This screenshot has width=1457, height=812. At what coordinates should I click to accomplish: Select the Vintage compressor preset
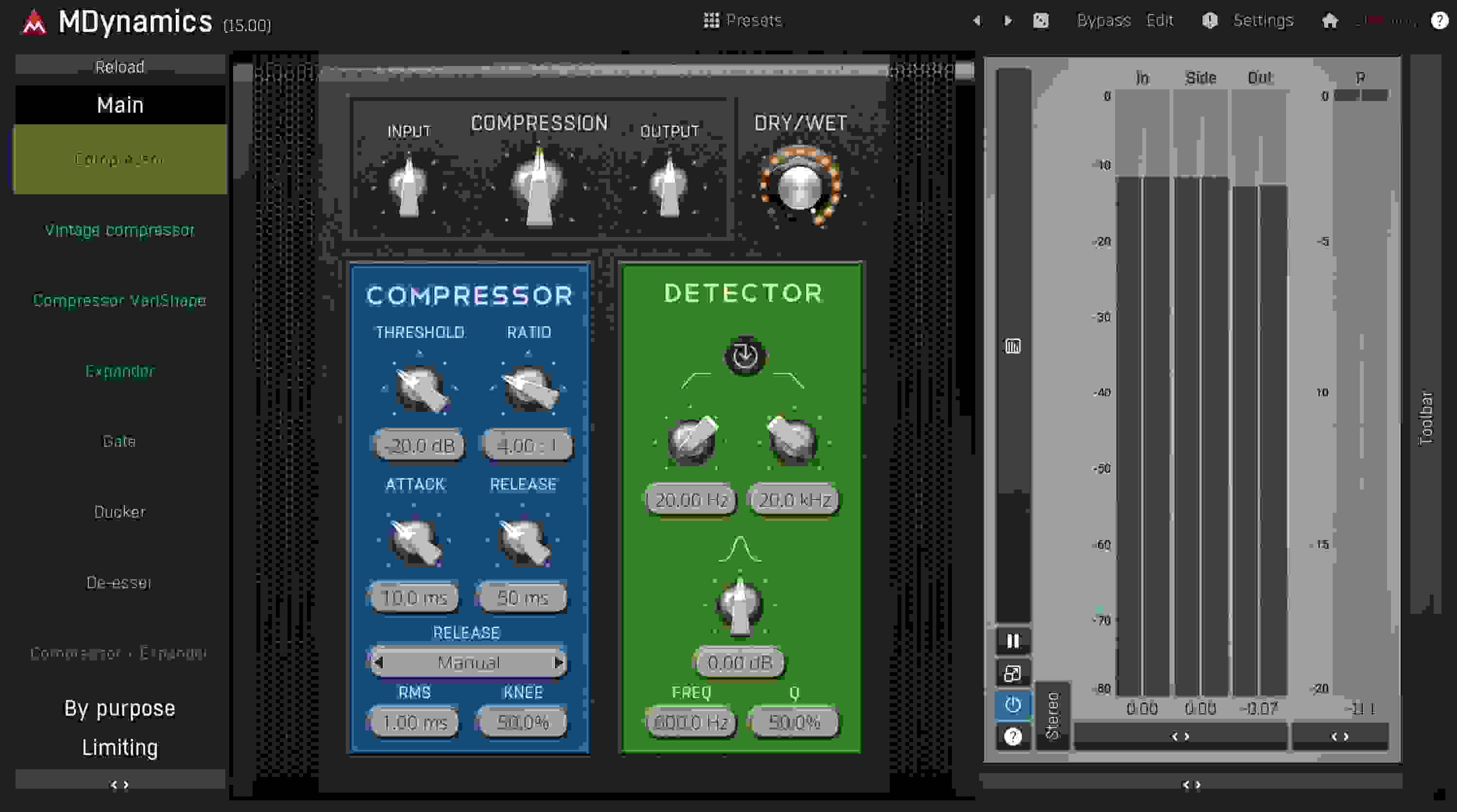point(119,230)
